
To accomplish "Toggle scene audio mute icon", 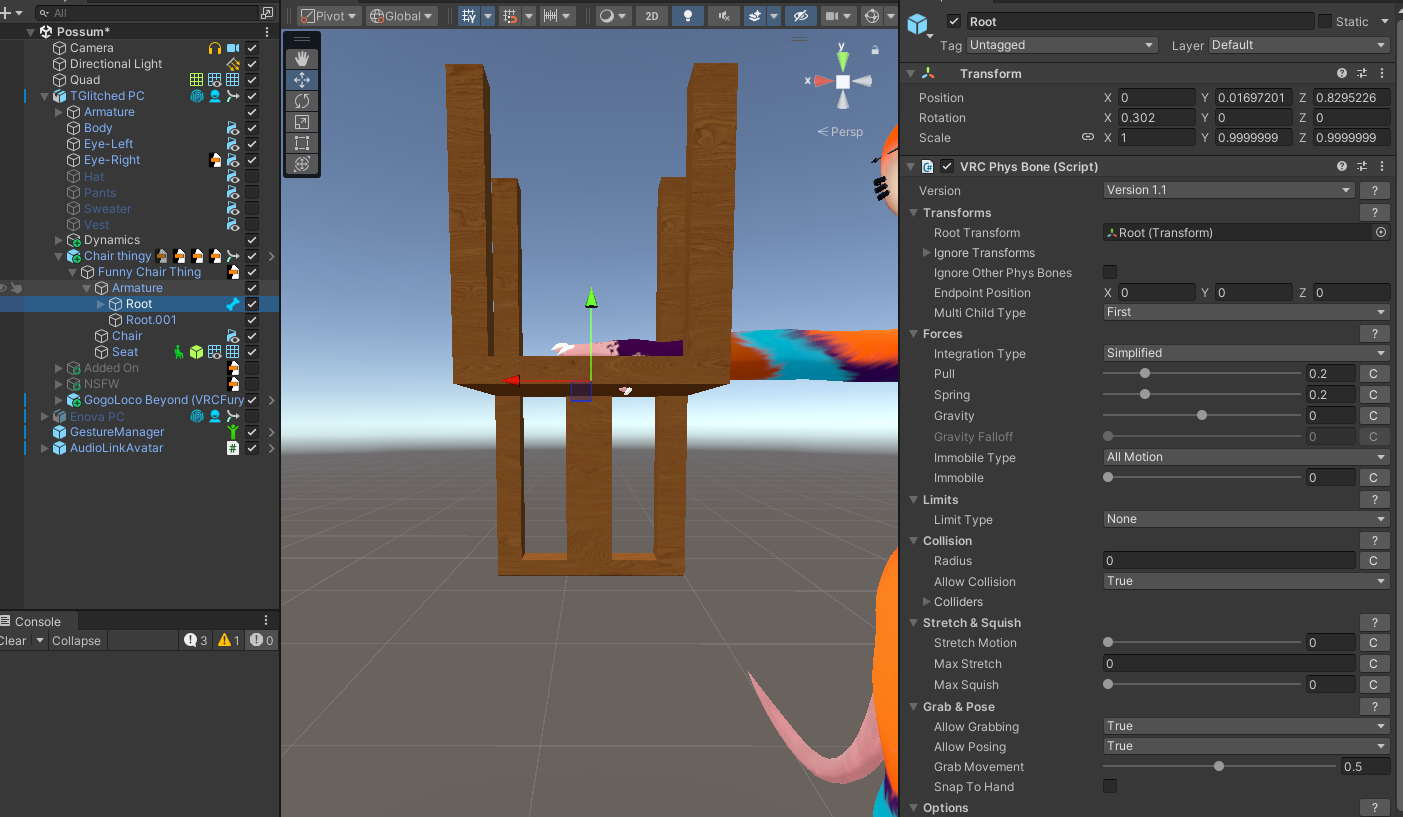I will click(x=723, y=16).
